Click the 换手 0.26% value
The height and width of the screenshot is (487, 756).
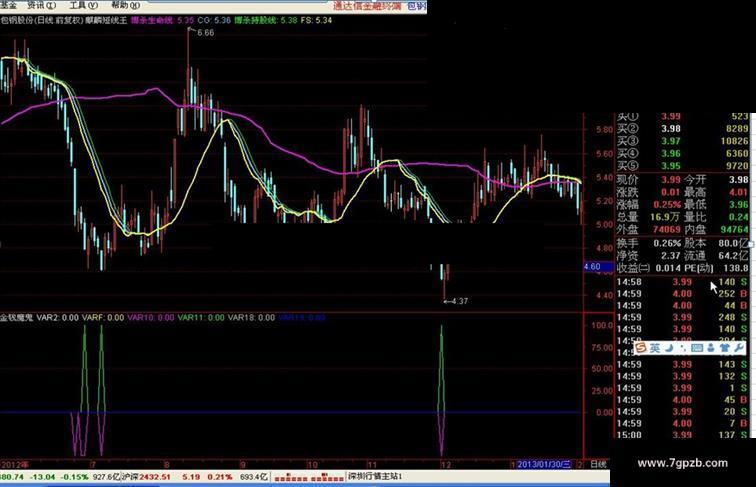pos(667,244)
